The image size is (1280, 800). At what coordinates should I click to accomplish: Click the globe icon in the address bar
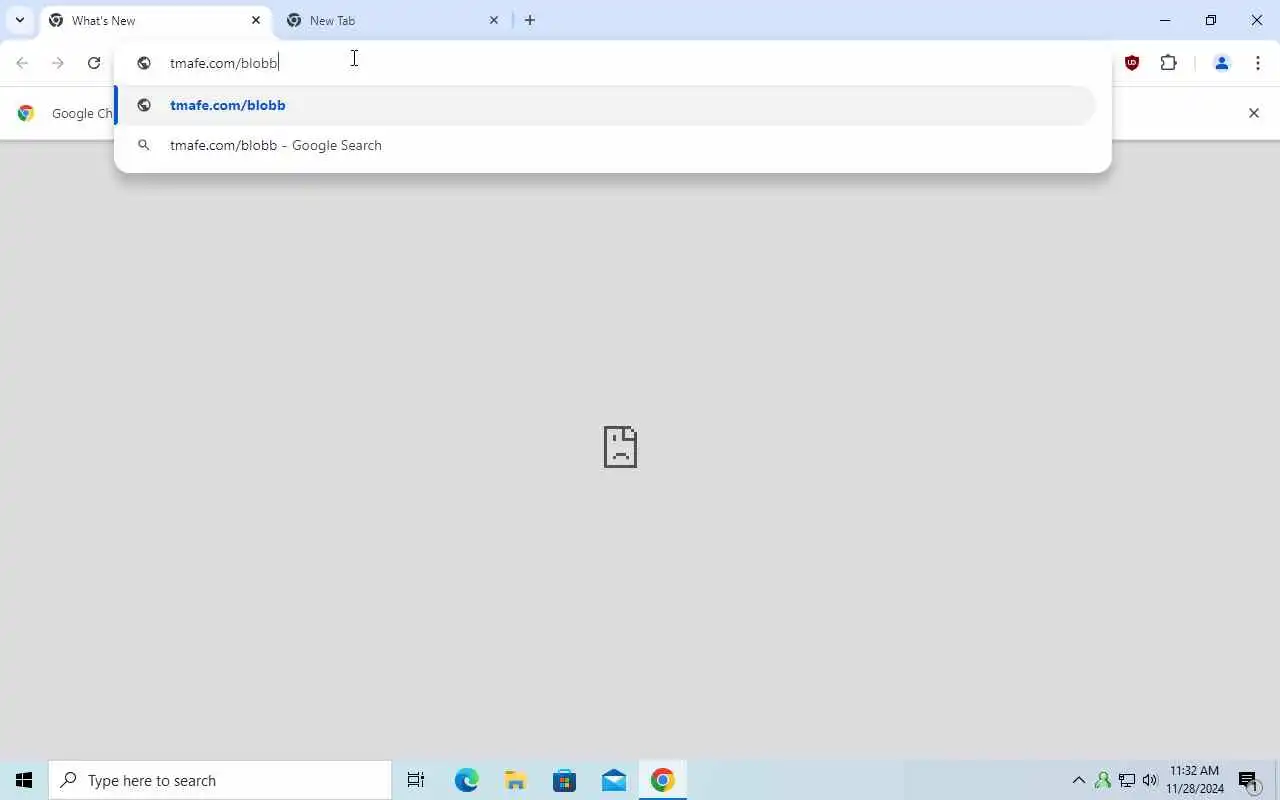[144, 63]
